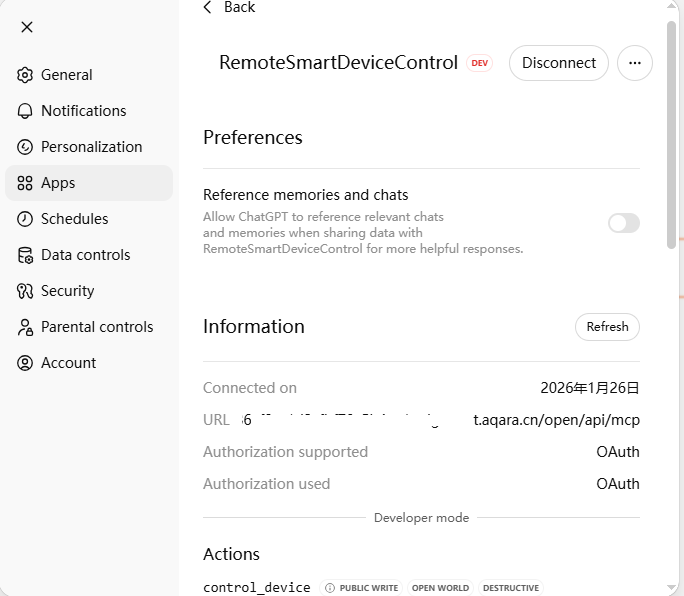This screenshot has width=684, height=596.
Task: Open the three-dot more options menu
Action: 634,63
